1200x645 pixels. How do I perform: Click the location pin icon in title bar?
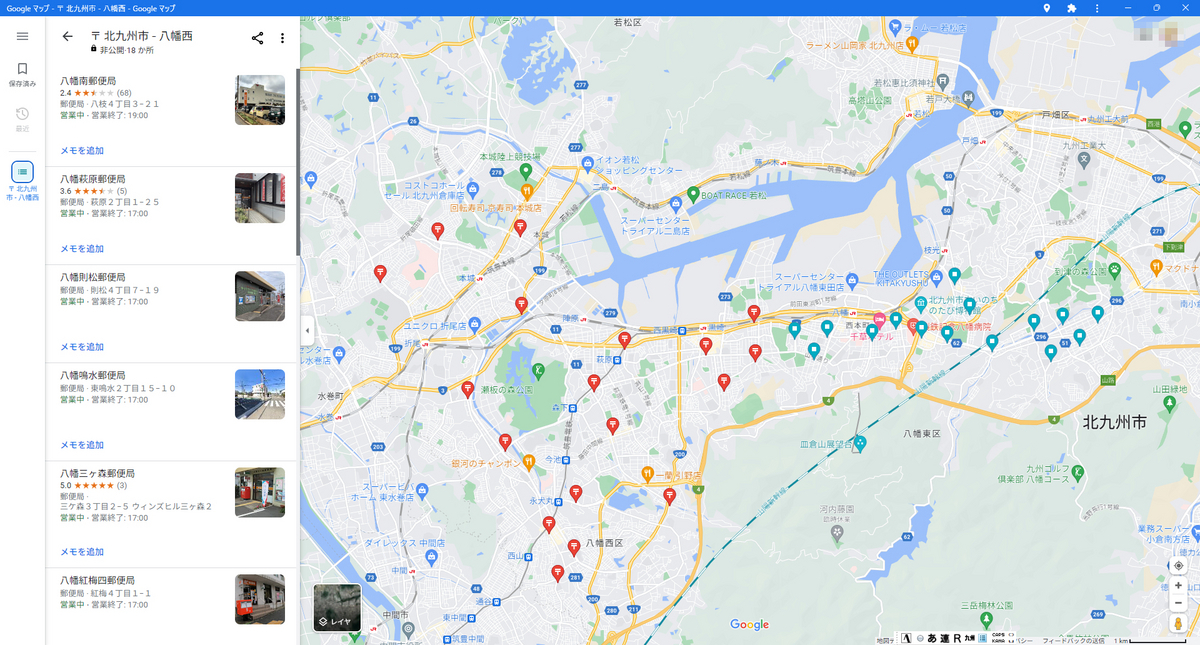(1047, 8)
